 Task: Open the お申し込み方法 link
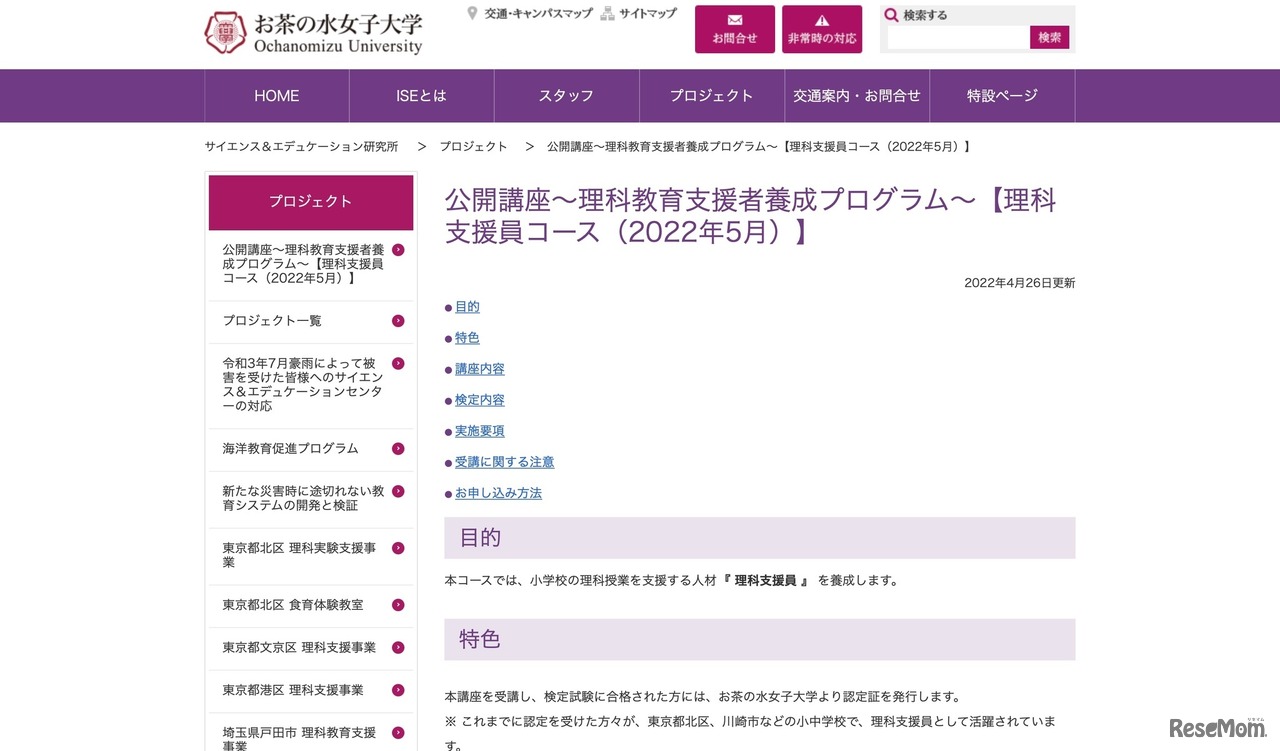pyautogui.click(x=498, y=492)
